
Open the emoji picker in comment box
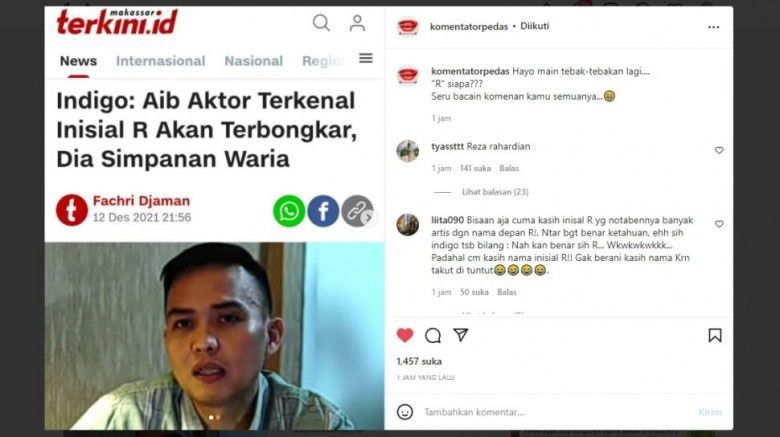405,412
